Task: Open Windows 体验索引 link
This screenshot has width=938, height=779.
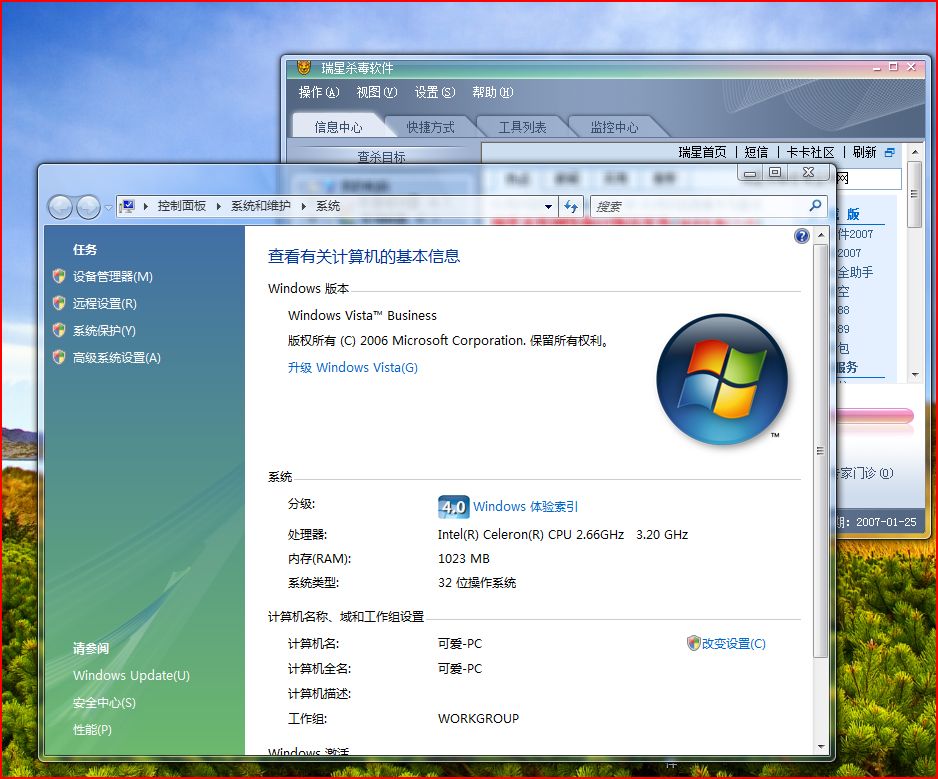Action: [525, 507]
